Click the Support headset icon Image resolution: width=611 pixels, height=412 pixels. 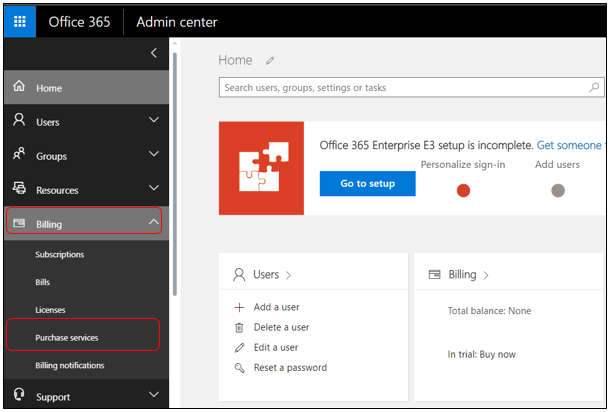coord(19,394)
